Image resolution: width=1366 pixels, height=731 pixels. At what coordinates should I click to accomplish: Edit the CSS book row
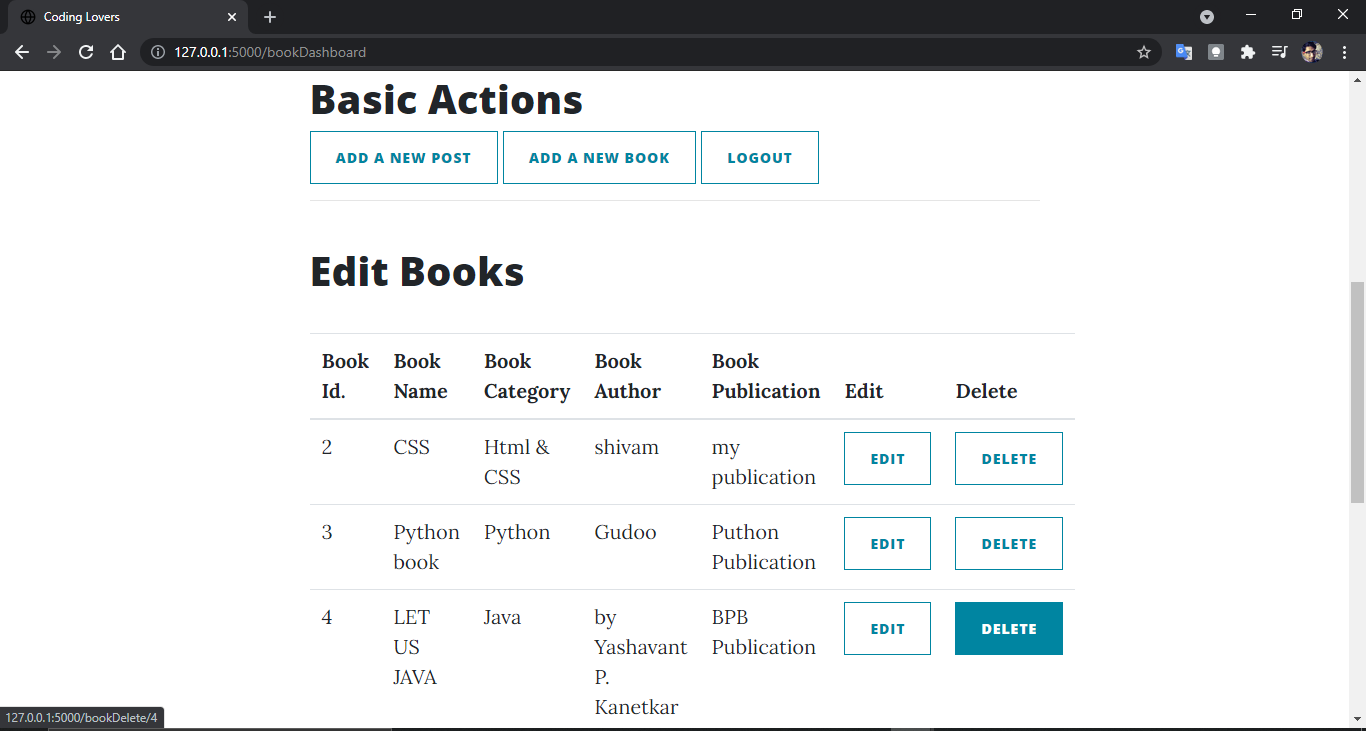tap(887, 459)
